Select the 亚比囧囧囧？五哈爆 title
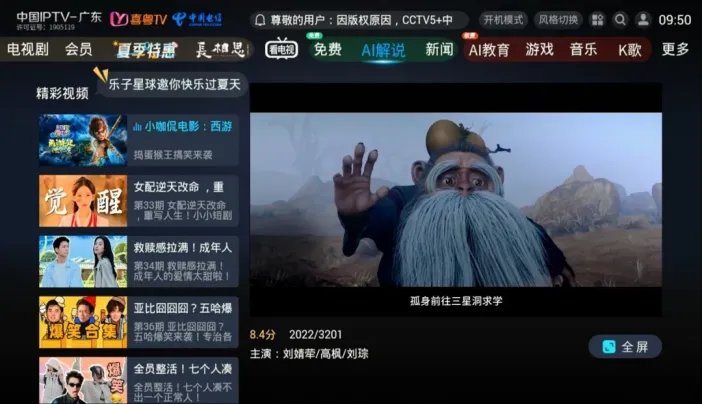702x404 pixels. pyautogui.click(x=183, y=308)
